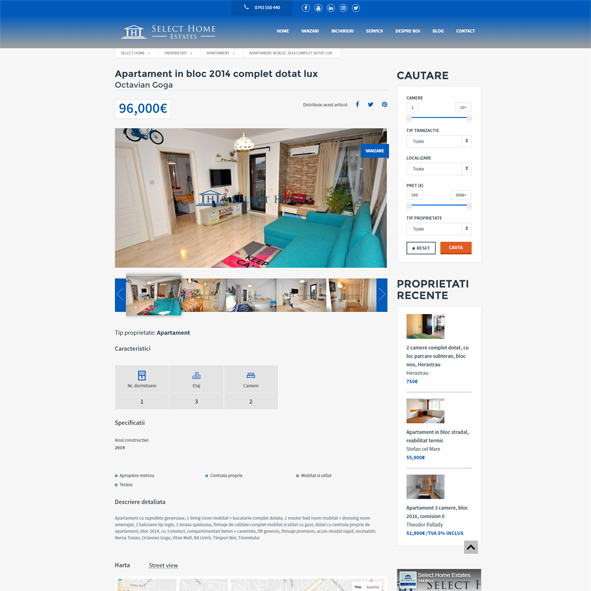
Task: Call the phone number in top bar
Action: pyautogui.click(x=262, y=8)
